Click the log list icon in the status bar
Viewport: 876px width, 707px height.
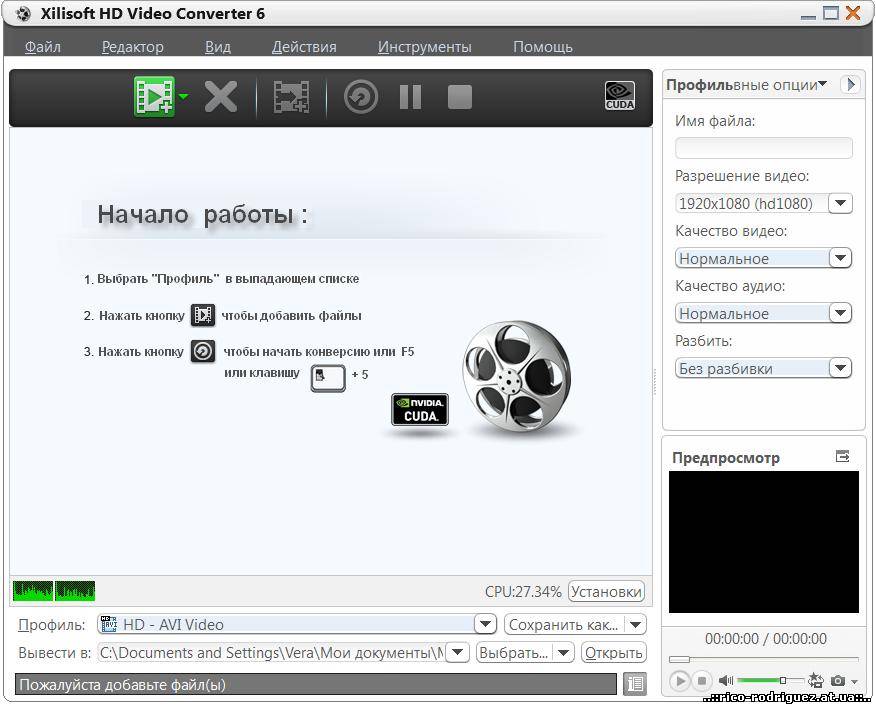point(635,684)
